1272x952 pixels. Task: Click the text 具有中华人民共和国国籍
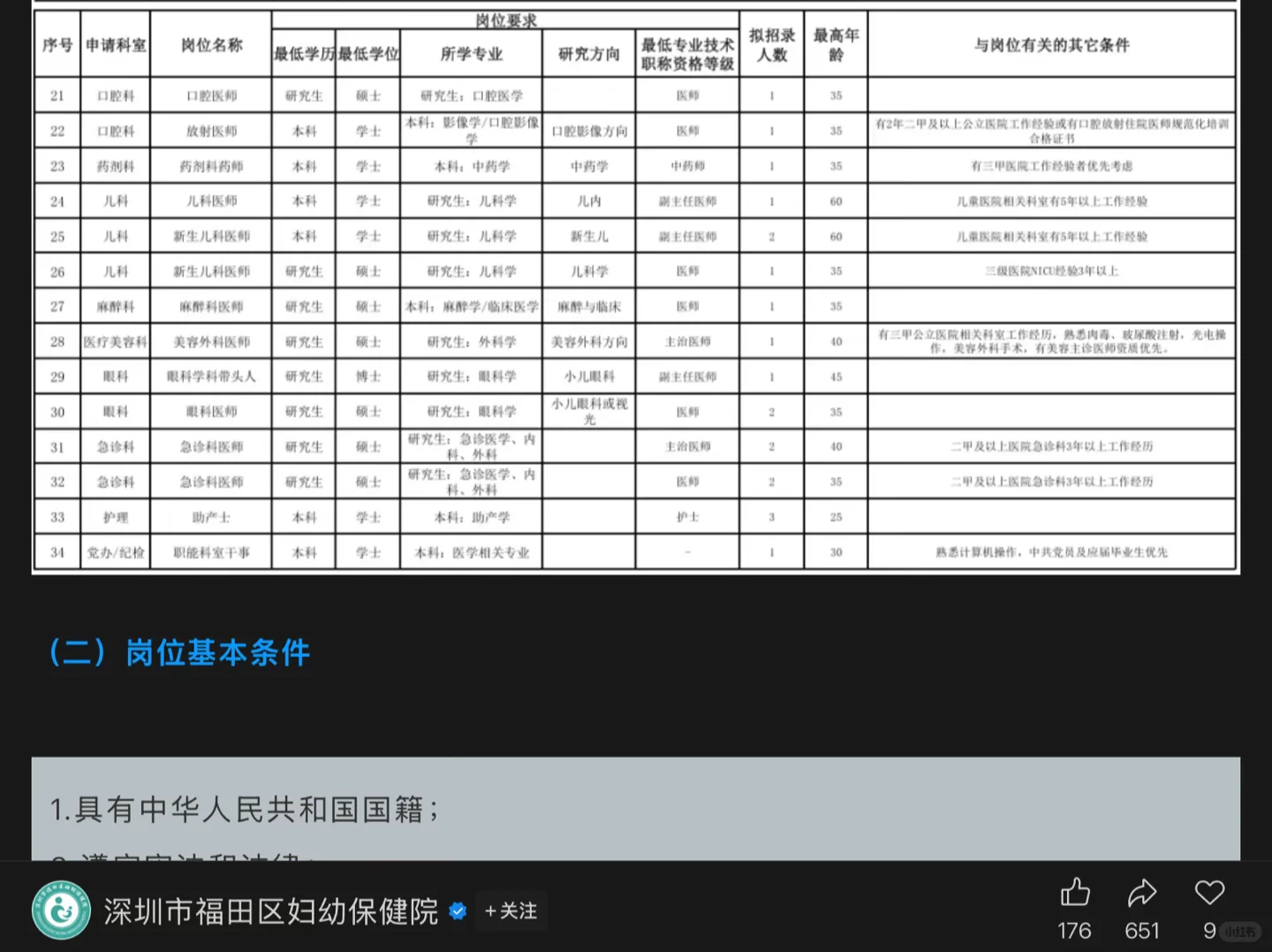point(246,808)
